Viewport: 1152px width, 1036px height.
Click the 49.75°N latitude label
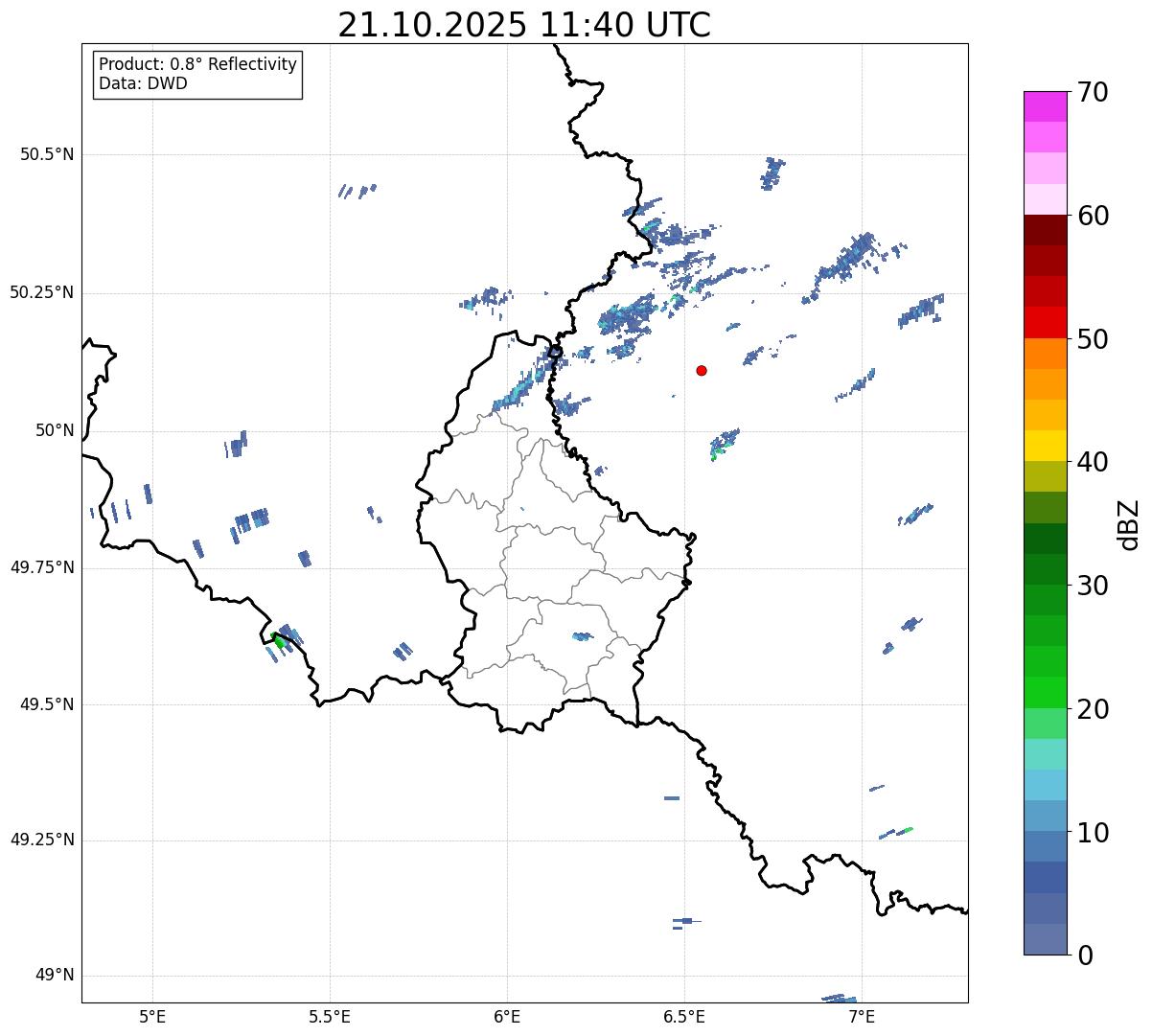point(42,567)
